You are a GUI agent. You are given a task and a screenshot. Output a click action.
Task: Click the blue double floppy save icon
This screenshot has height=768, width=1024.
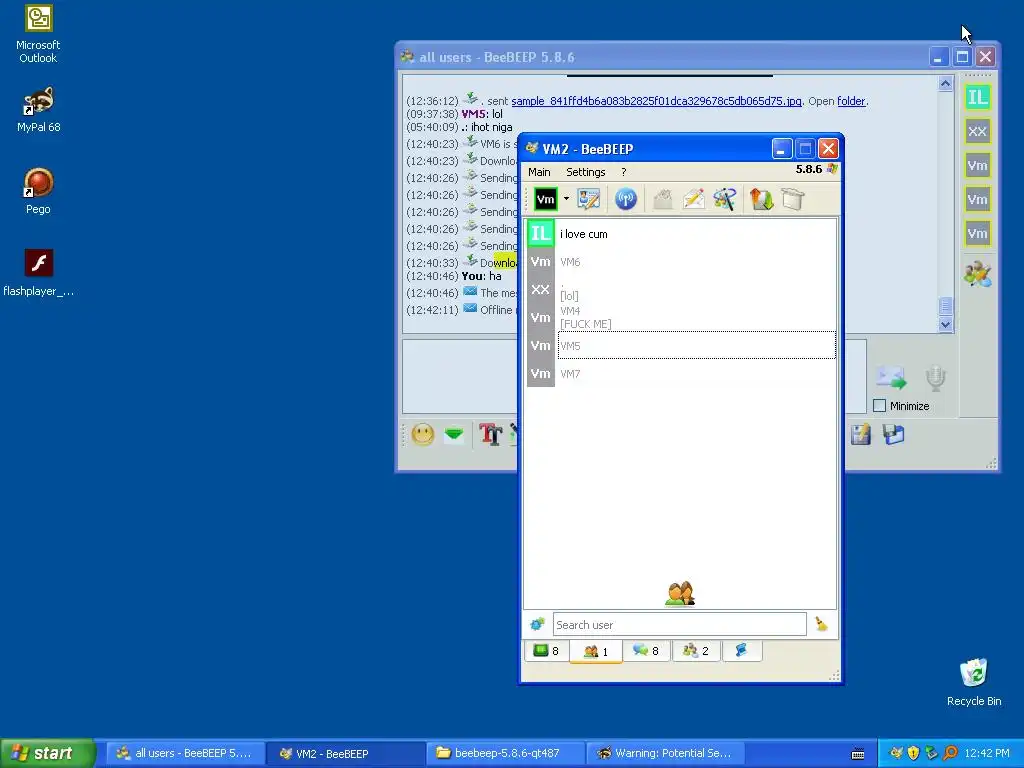(893, 434)
